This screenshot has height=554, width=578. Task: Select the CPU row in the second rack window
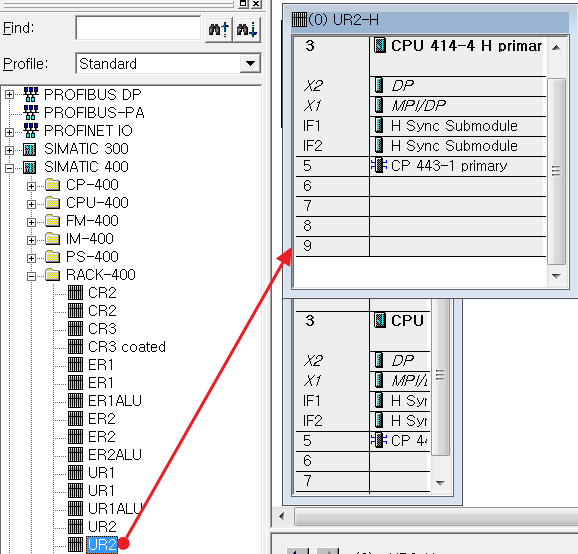[x=363, y=331]
